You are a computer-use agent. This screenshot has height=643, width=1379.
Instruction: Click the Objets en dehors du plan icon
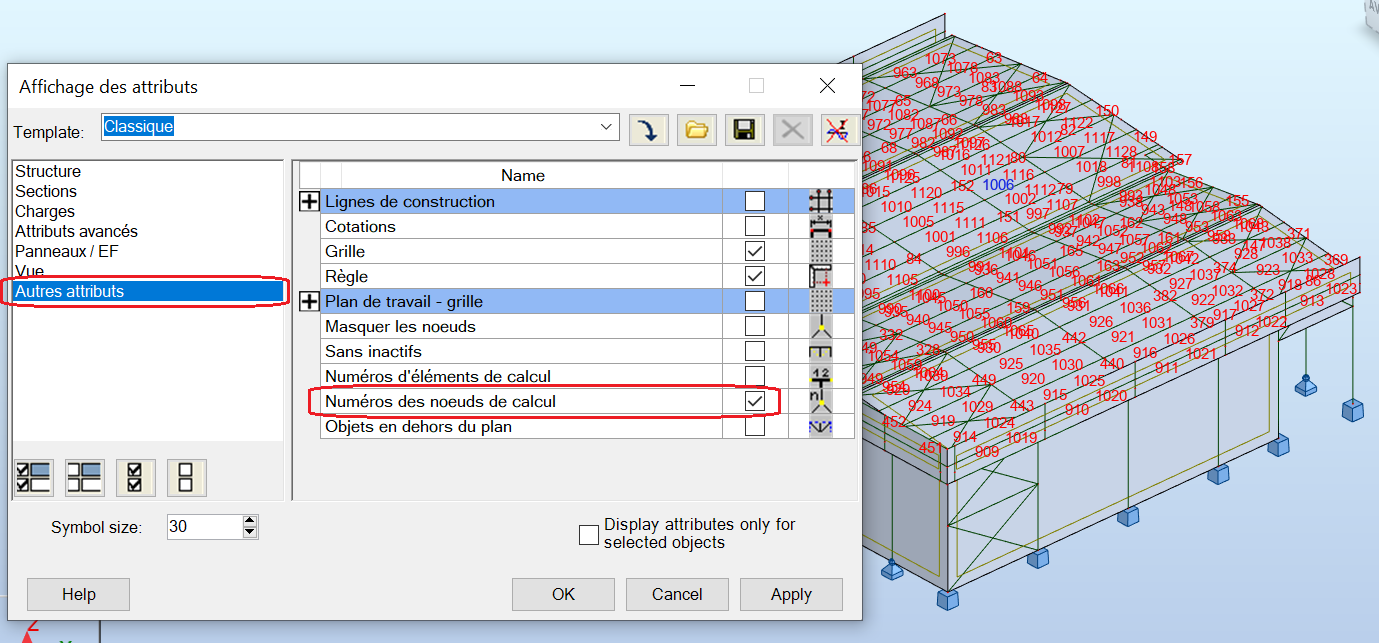click(821, 426)
